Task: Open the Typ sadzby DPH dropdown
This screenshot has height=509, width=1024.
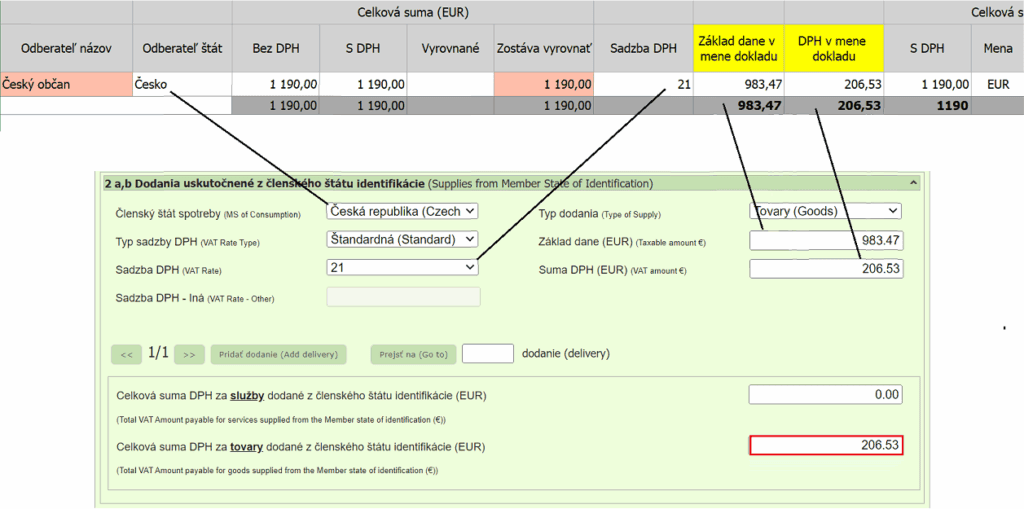Action: pyautogui.click(x=403, y=240)
